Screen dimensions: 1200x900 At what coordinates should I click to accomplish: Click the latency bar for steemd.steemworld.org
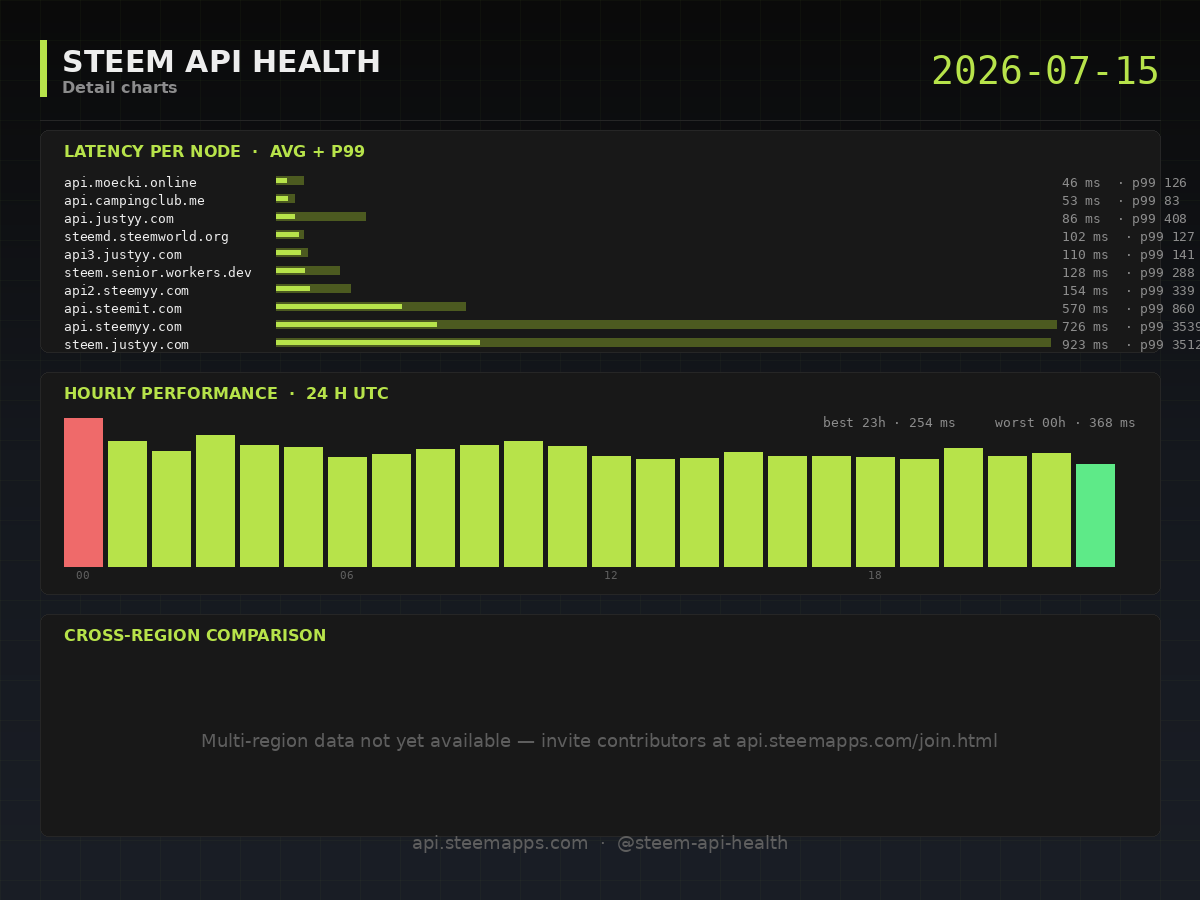pyautogui.click(x=290, y=235)
